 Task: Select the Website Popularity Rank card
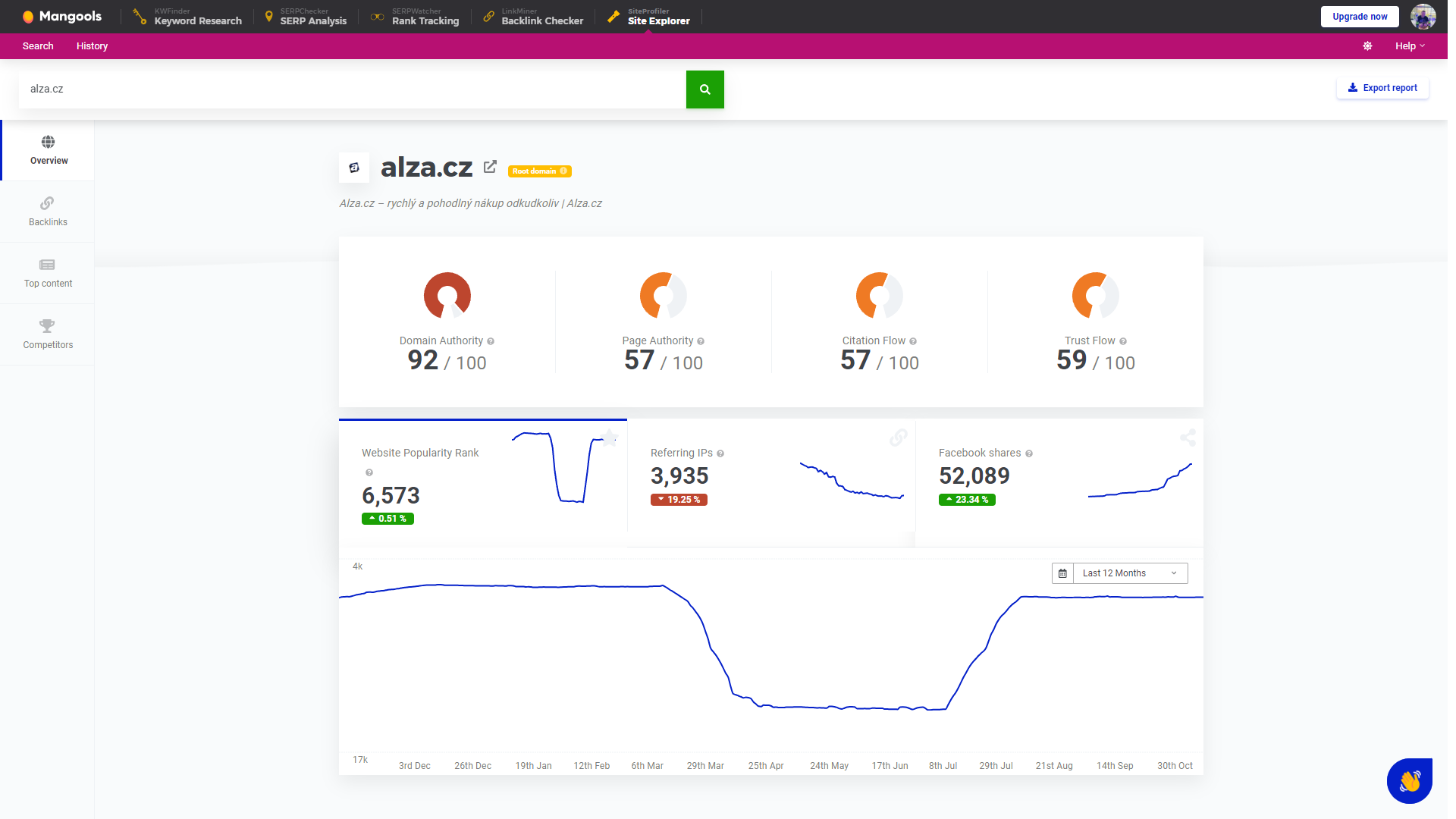tap(483, 483)
